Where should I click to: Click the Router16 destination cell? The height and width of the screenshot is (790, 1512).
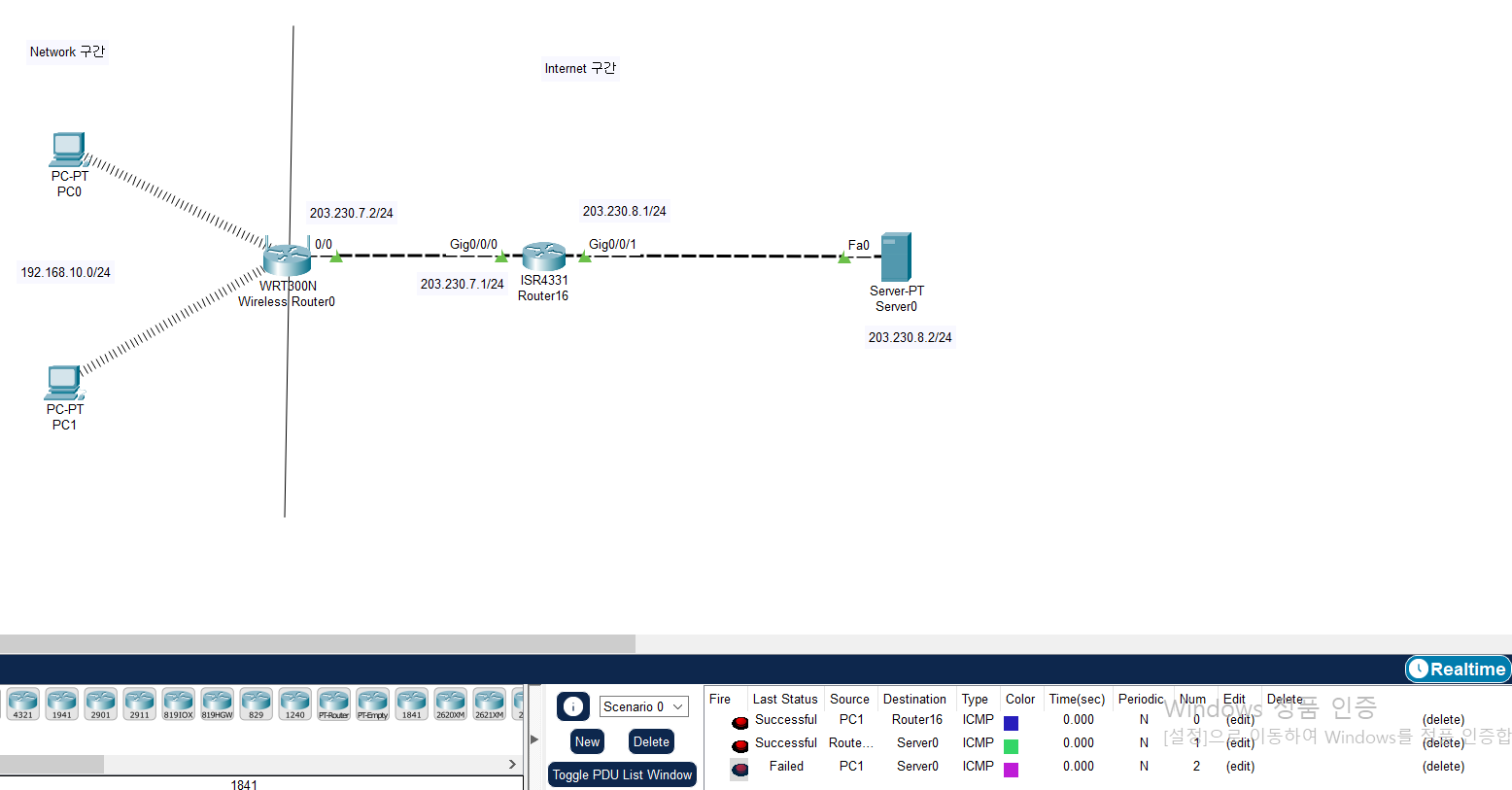(x=917, y=719)
